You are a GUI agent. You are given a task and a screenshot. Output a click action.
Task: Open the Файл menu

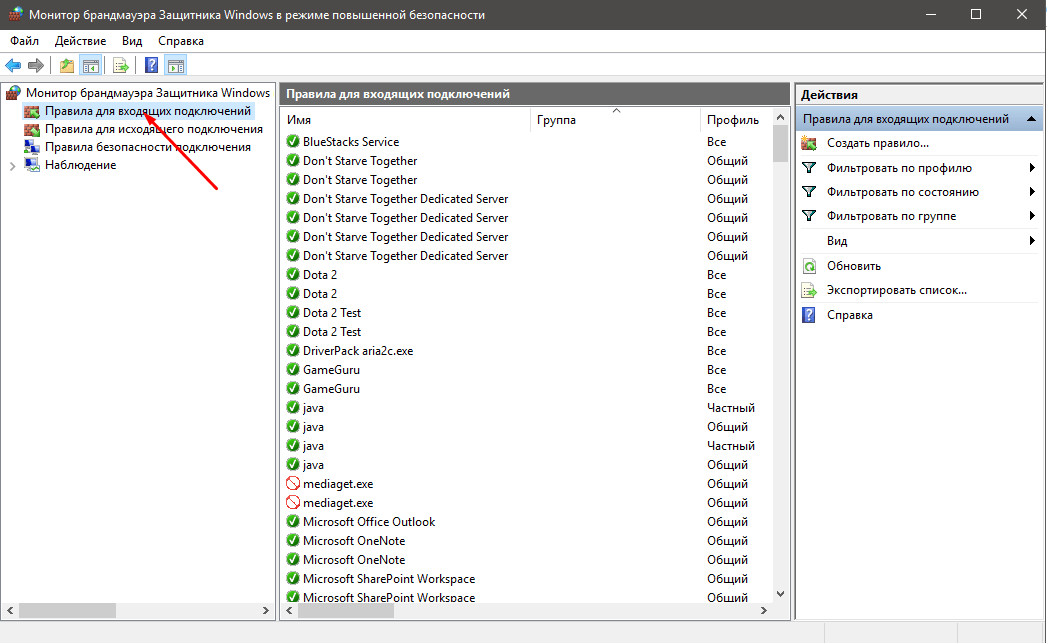[25, 41]
